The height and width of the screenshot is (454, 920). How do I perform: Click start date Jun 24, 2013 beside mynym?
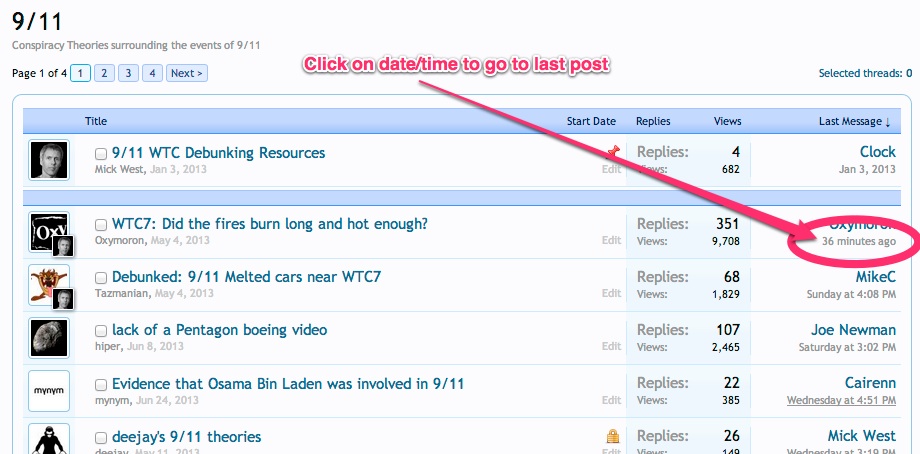[167, 400]
